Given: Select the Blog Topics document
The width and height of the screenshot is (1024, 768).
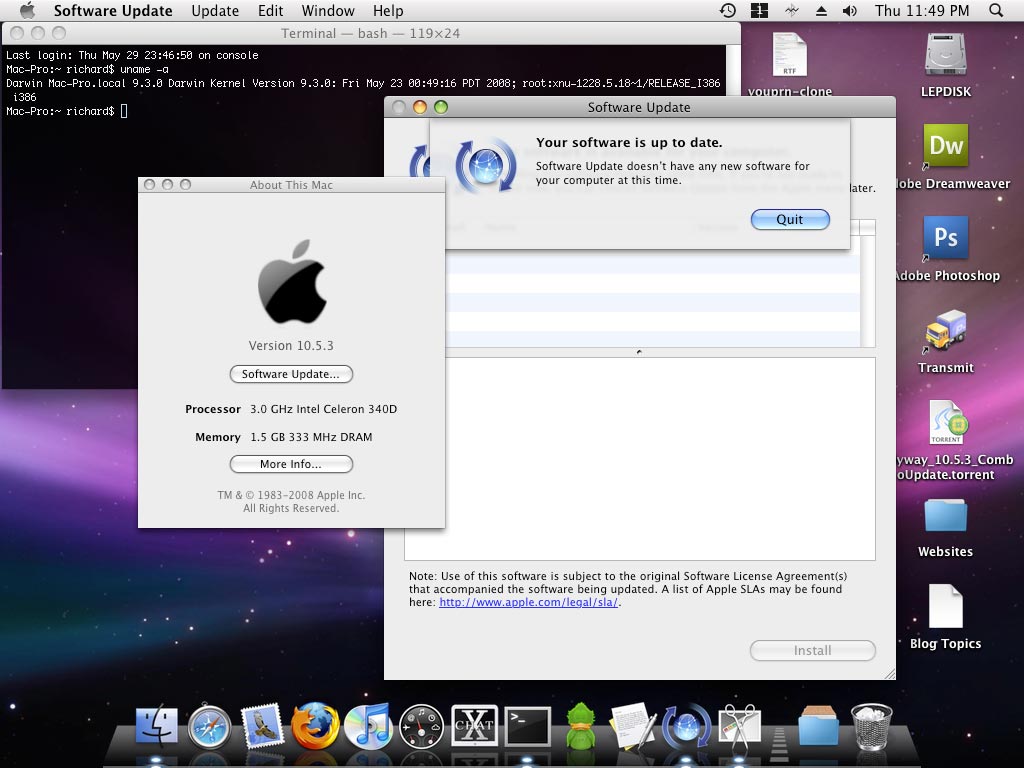Looking at the screenshot, I should (x=946, y=606).
